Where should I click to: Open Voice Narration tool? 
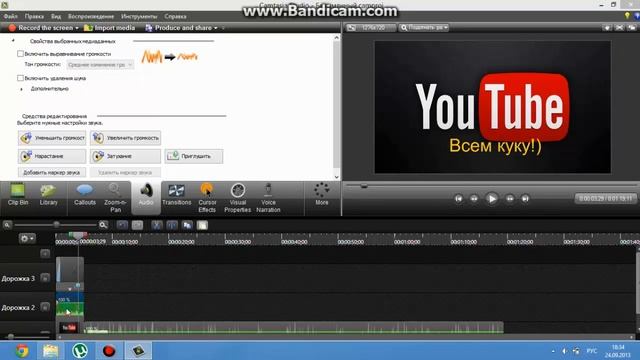click(x=268, y=198)
